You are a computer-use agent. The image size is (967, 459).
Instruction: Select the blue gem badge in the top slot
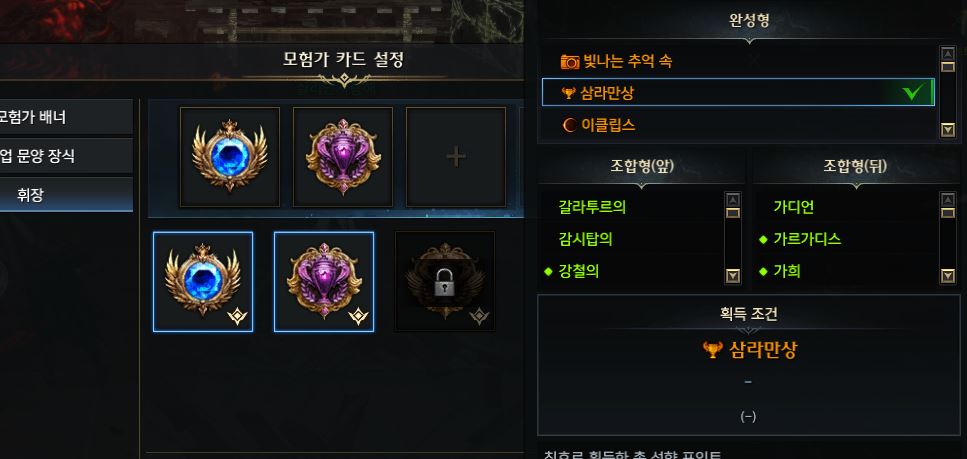coord(229,157)
